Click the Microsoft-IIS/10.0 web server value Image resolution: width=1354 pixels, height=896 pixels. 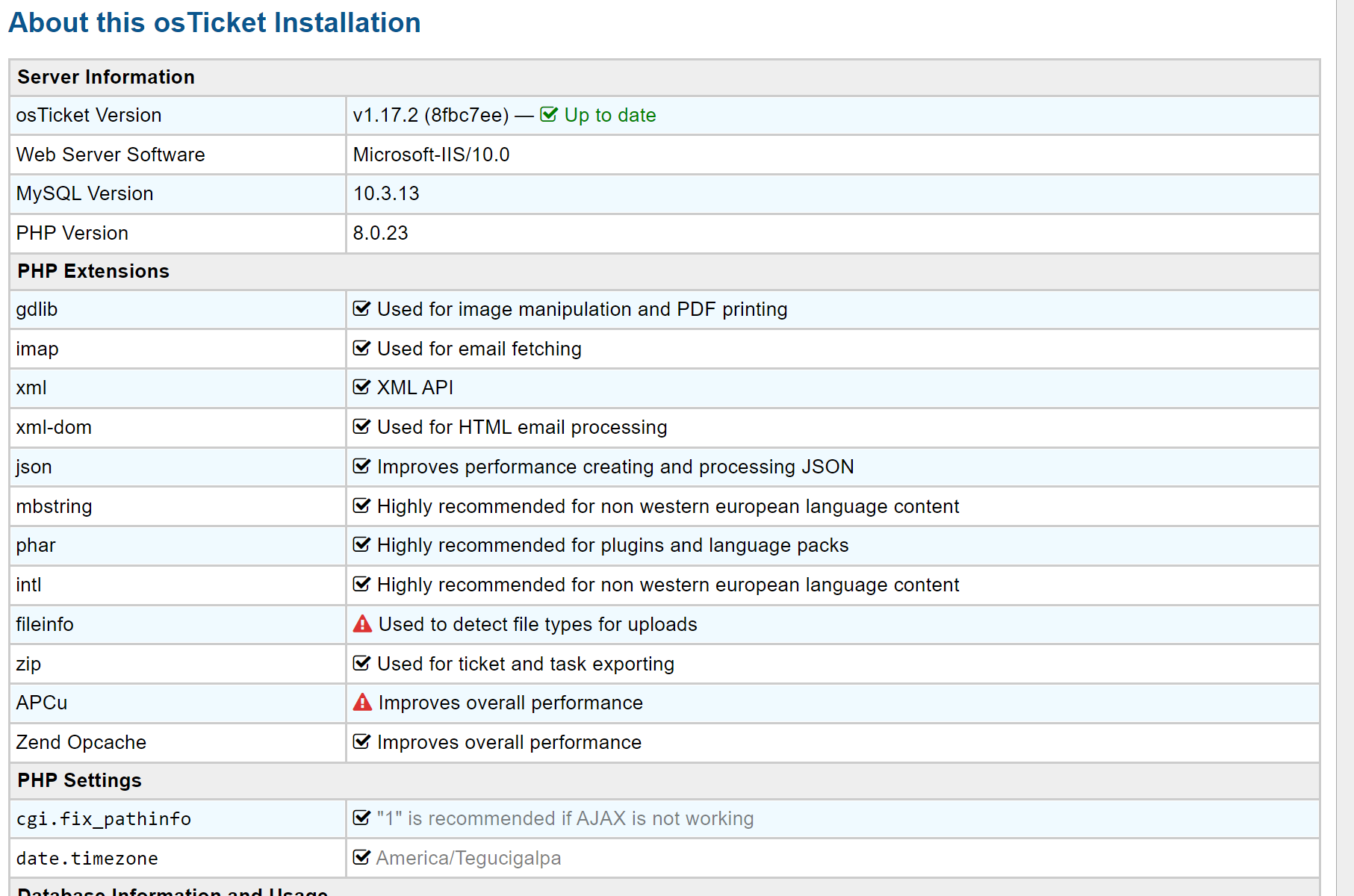click(431, 155)
